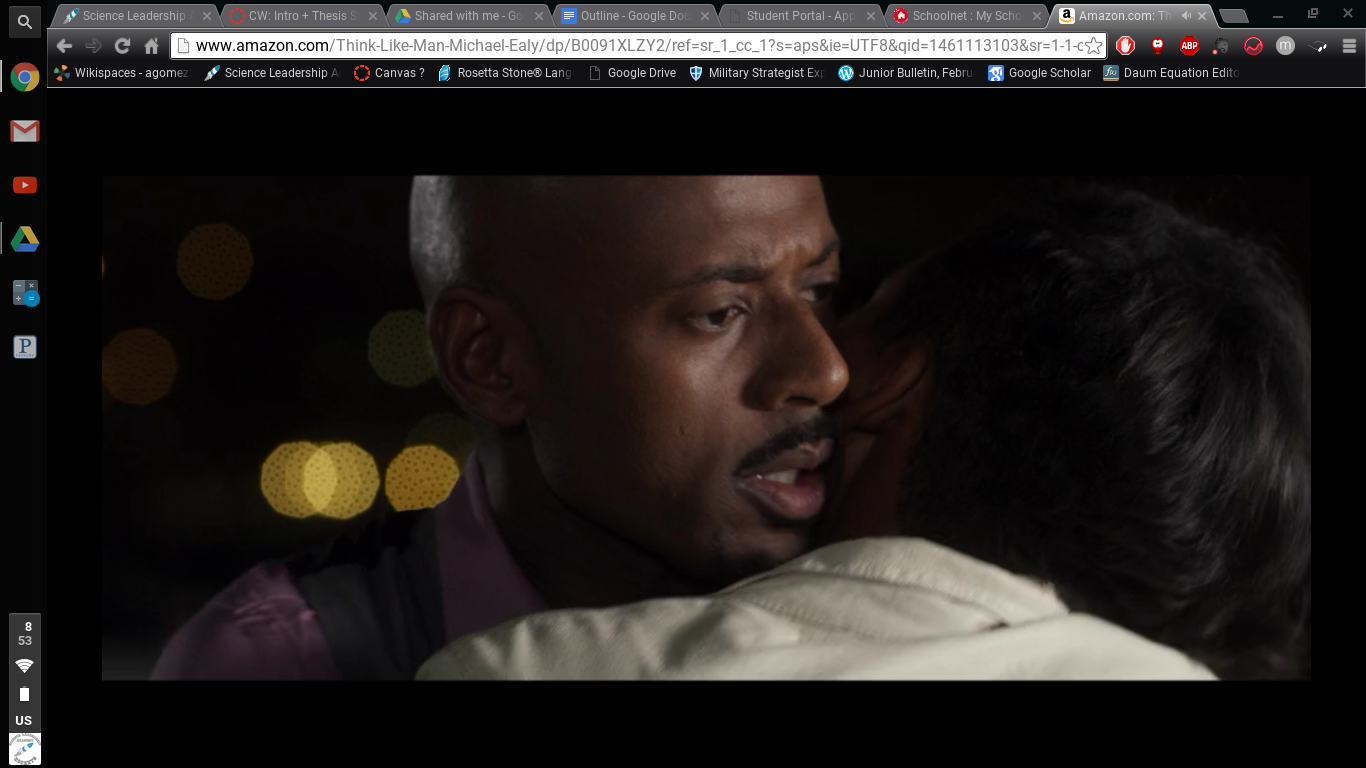Open the red stop-hand extension

pos(1126,46)
